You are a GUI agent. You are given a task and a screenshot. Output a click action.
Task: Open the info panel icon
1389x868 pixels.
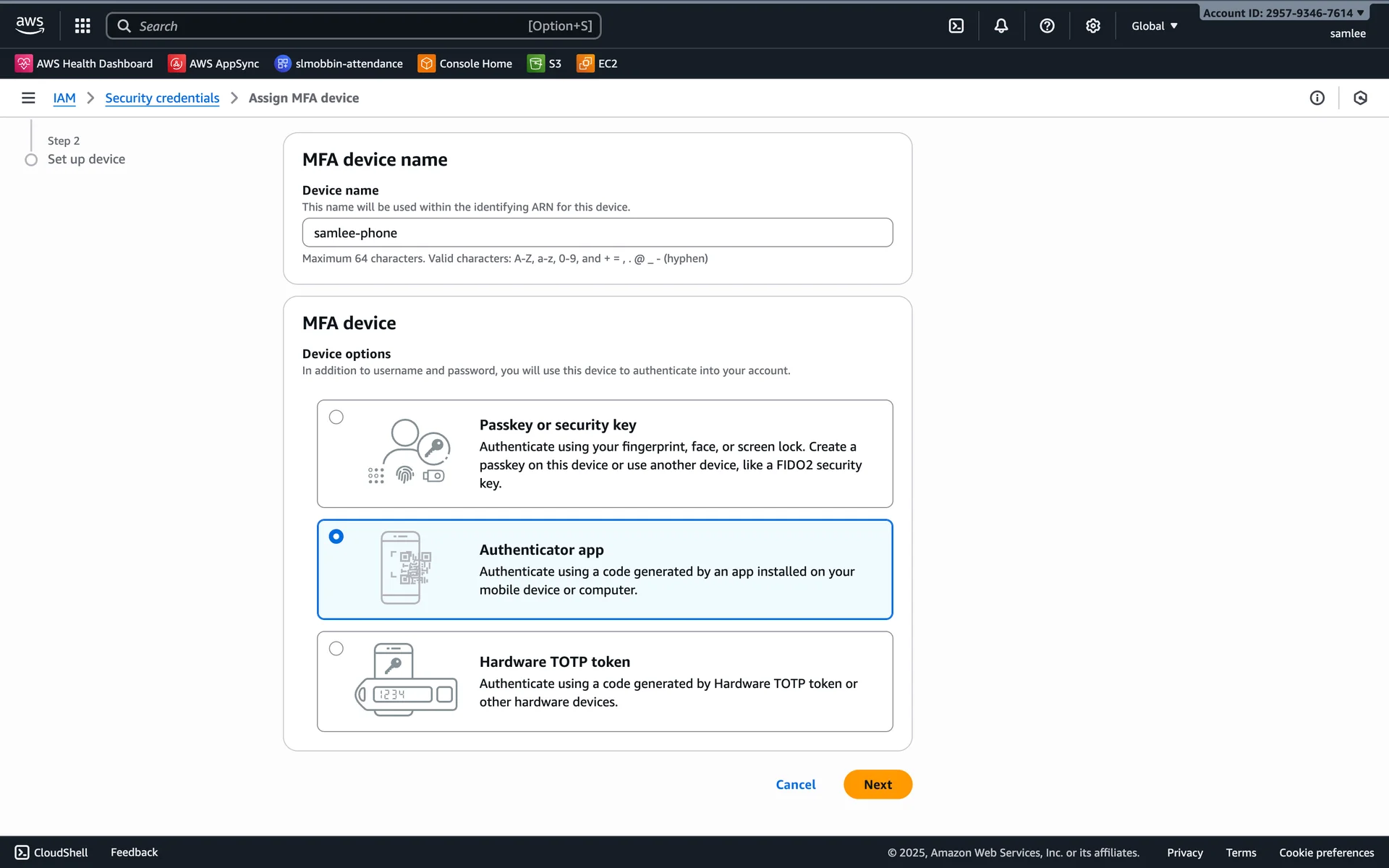pyautogui.click(x=1317, y=98)
